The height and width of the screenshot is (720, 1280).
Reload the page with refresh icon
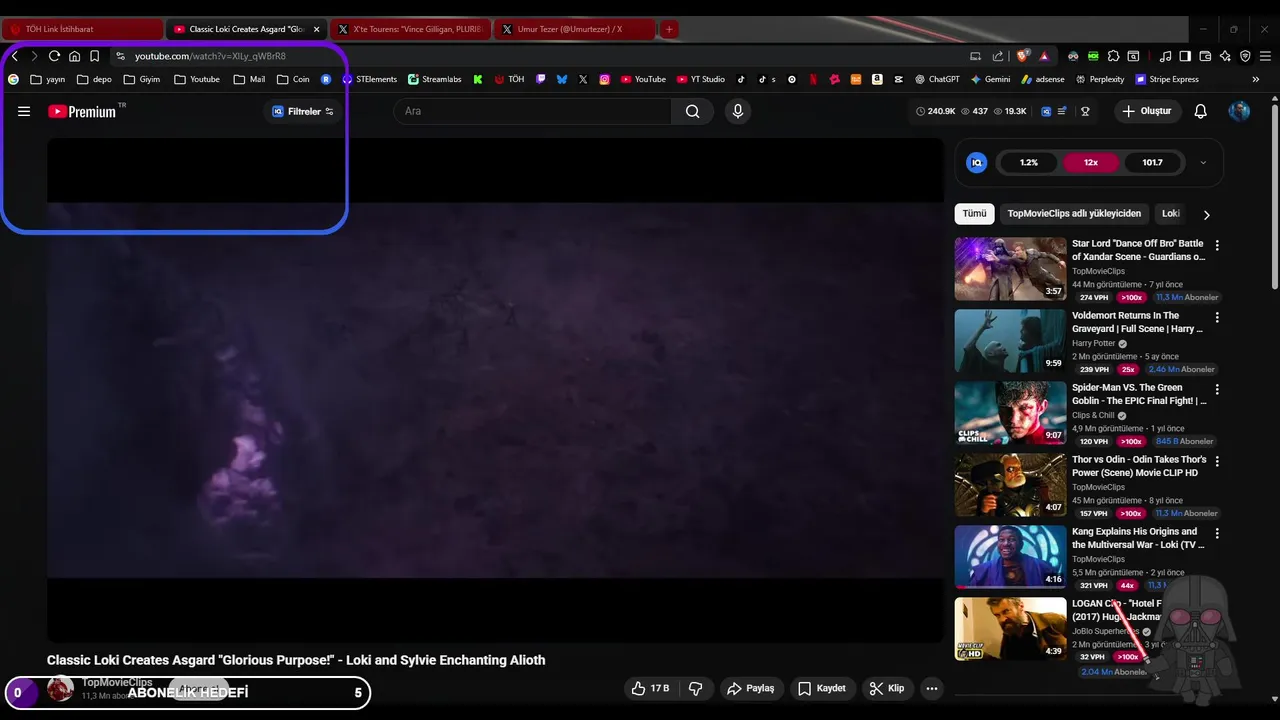(54, 56)
